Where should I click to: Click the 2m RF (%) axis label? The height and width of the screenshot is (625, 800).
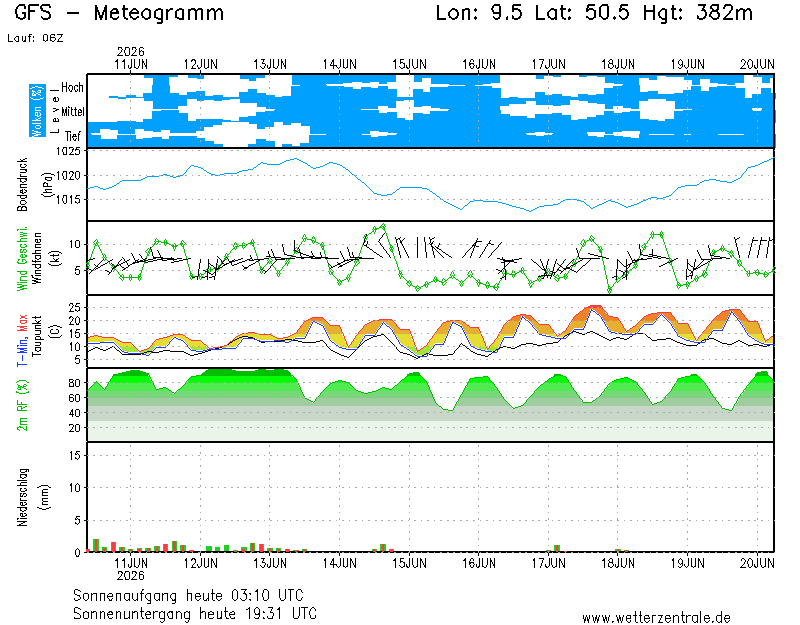(22, 405)
